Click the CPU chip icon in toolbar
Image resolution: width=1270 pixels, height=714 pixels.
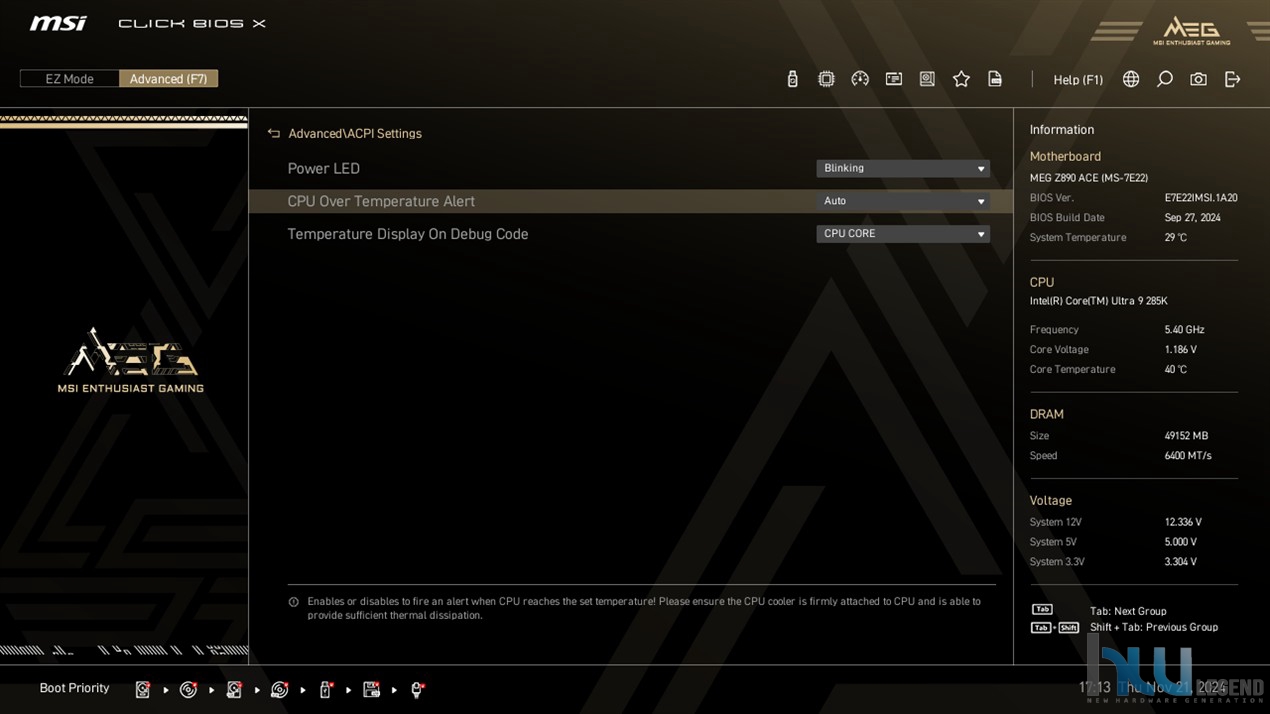click(826, 79)
